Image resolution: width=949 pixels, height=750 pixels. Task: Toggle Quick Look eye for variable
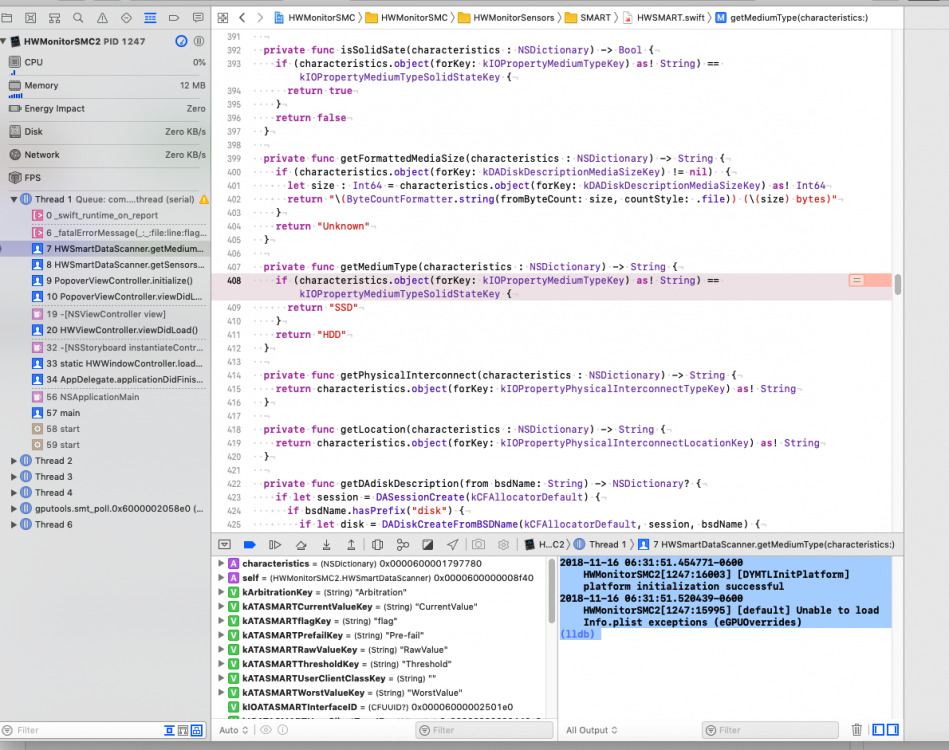(266, 730)
